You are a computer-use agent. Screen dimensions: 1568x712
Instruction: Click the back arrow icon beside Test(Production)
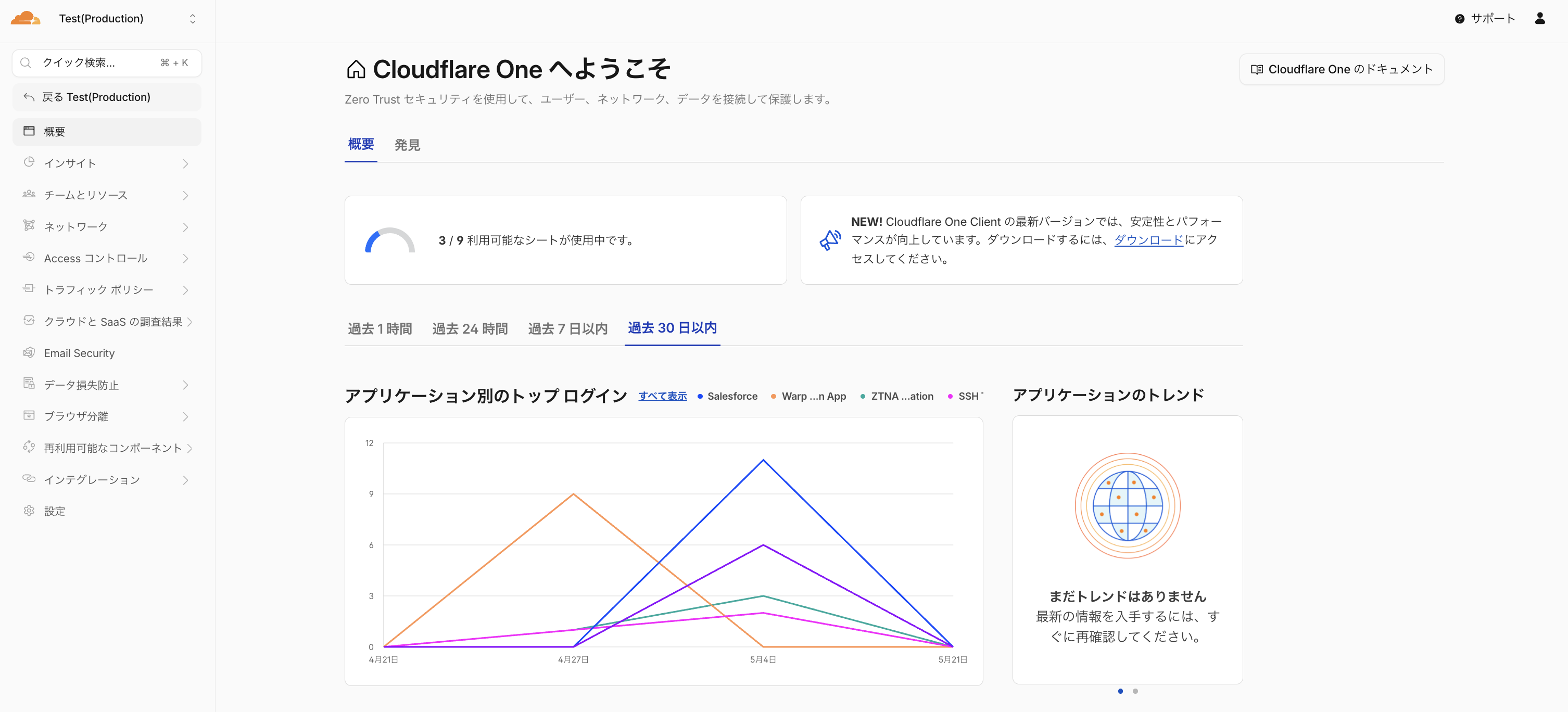pyautogui.click(x=29, y=97)
